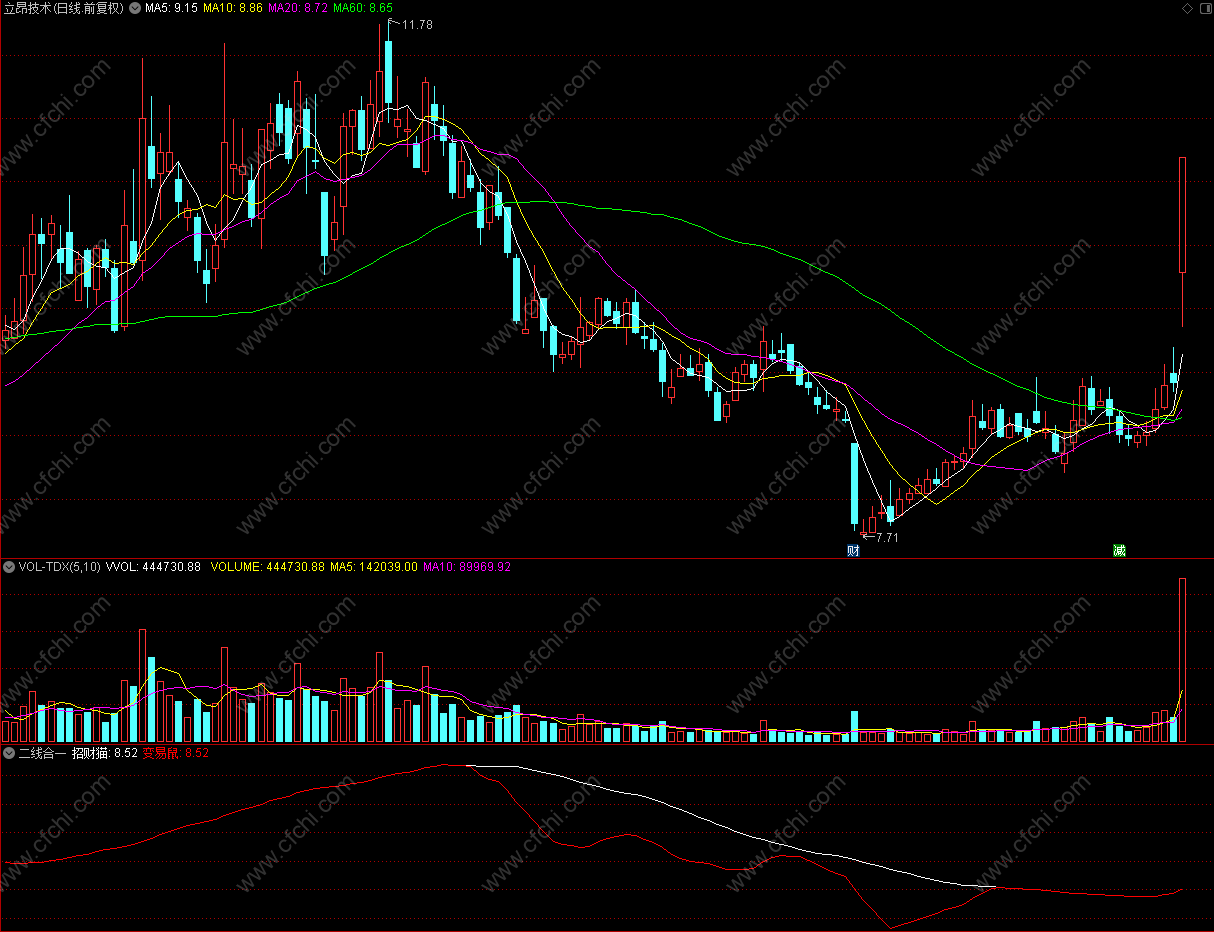The width and height of the screenshot is (1214, 932).
Task: Open the 二线合一 indicator dropdown arrow
Action: pyautogui.click(x=9, y=753)
